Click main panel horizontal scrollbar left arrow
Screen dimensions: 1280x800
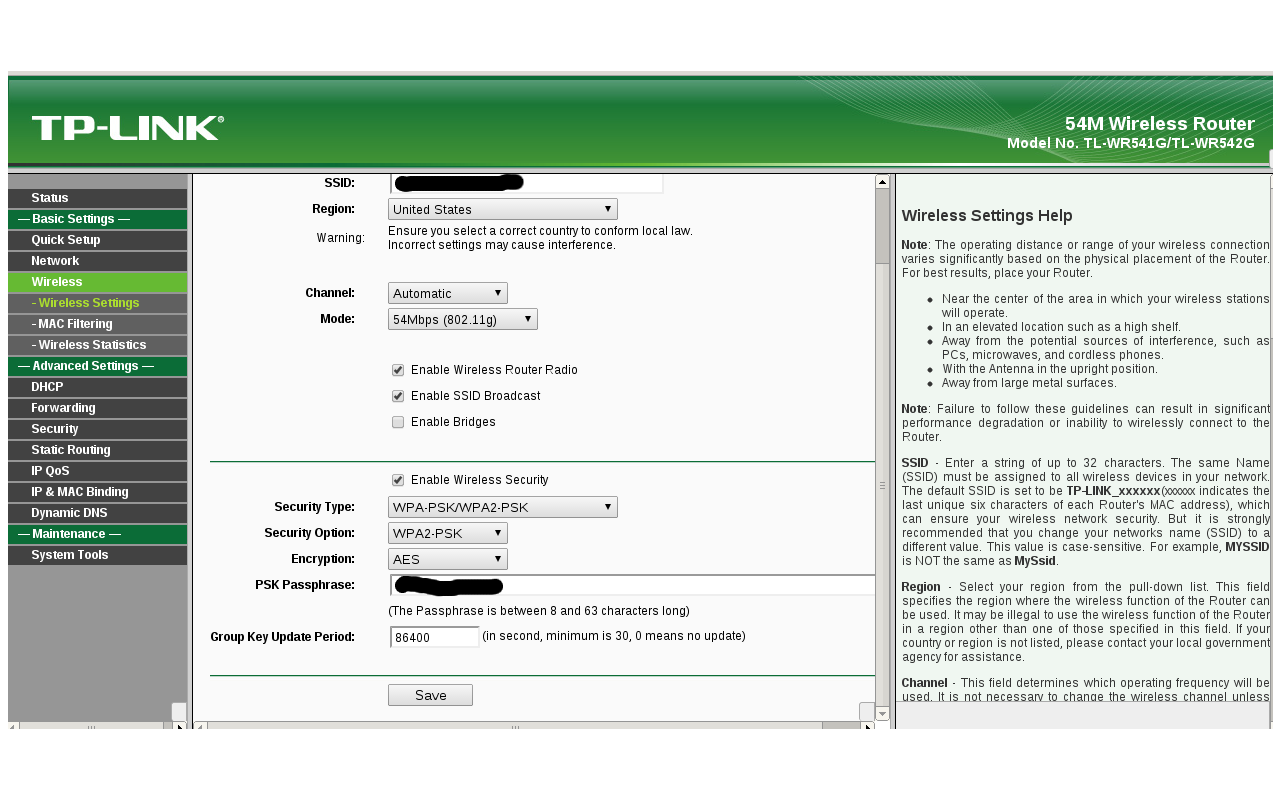(x=200, y=727)
